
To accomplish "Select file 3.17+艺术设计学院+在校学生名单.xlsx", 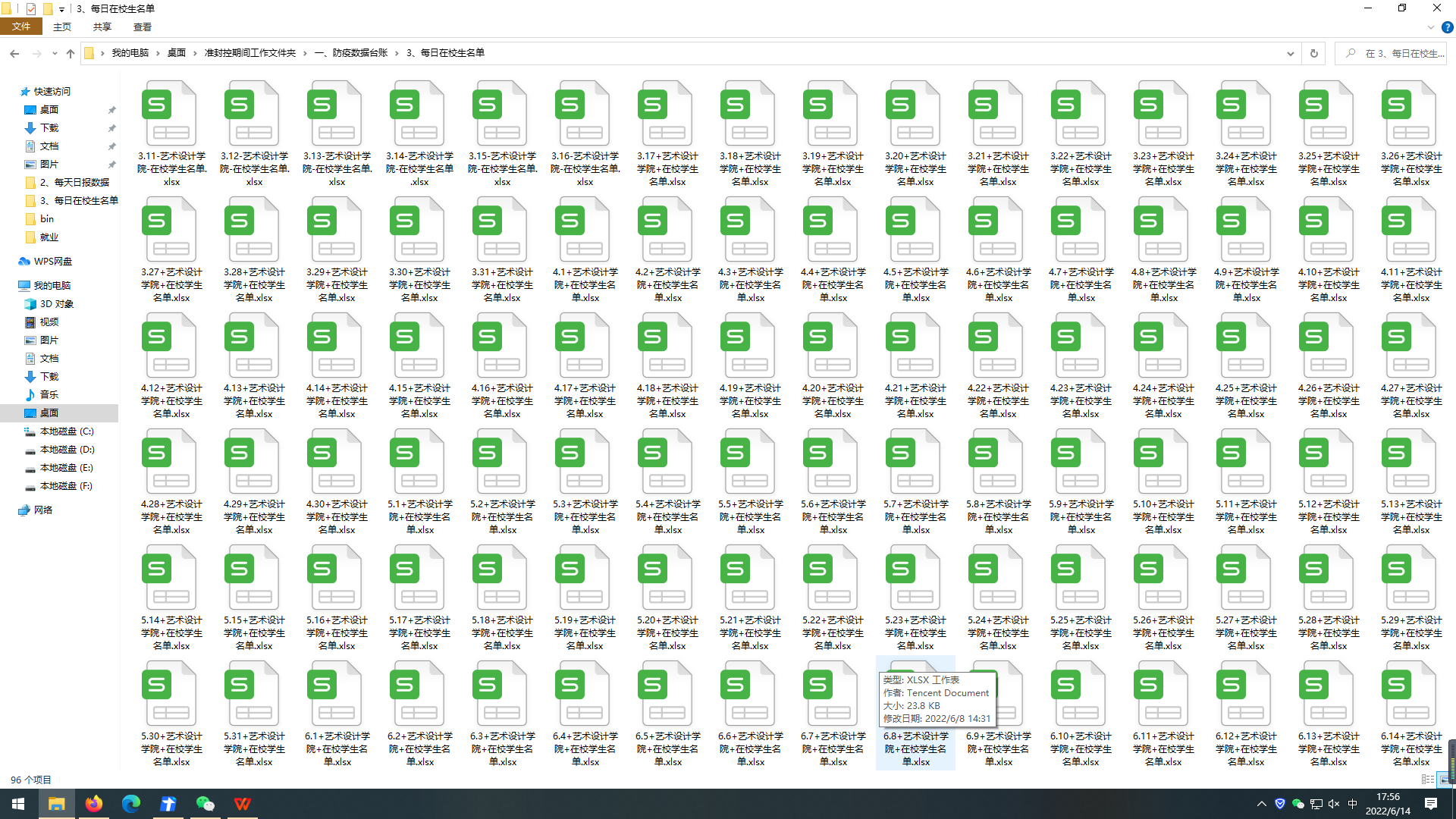I will pos(667,134).
